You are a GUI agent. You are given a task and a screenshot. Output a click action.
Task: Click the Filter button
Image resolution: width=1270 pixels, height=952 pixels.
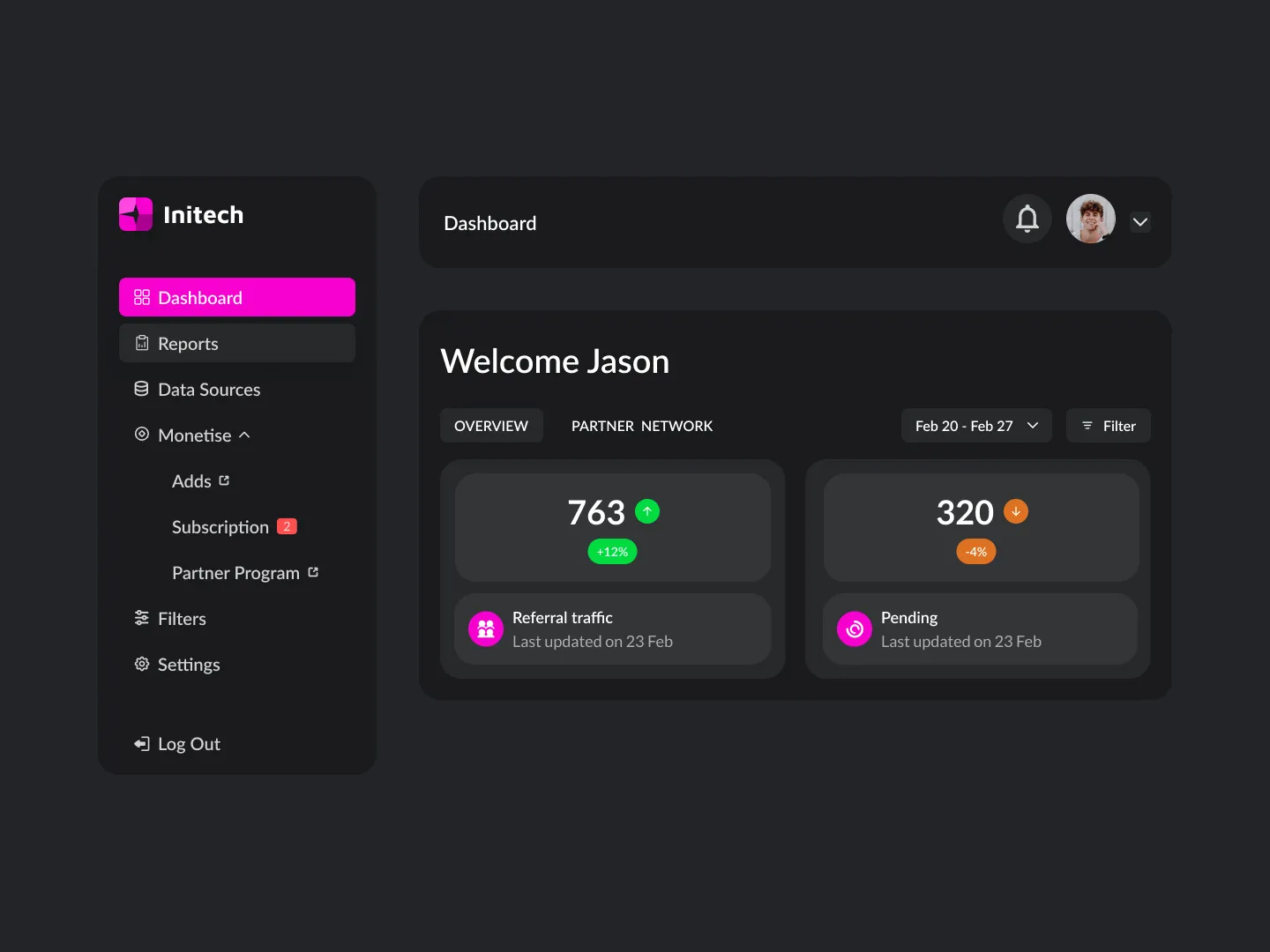pos(1108,426)
